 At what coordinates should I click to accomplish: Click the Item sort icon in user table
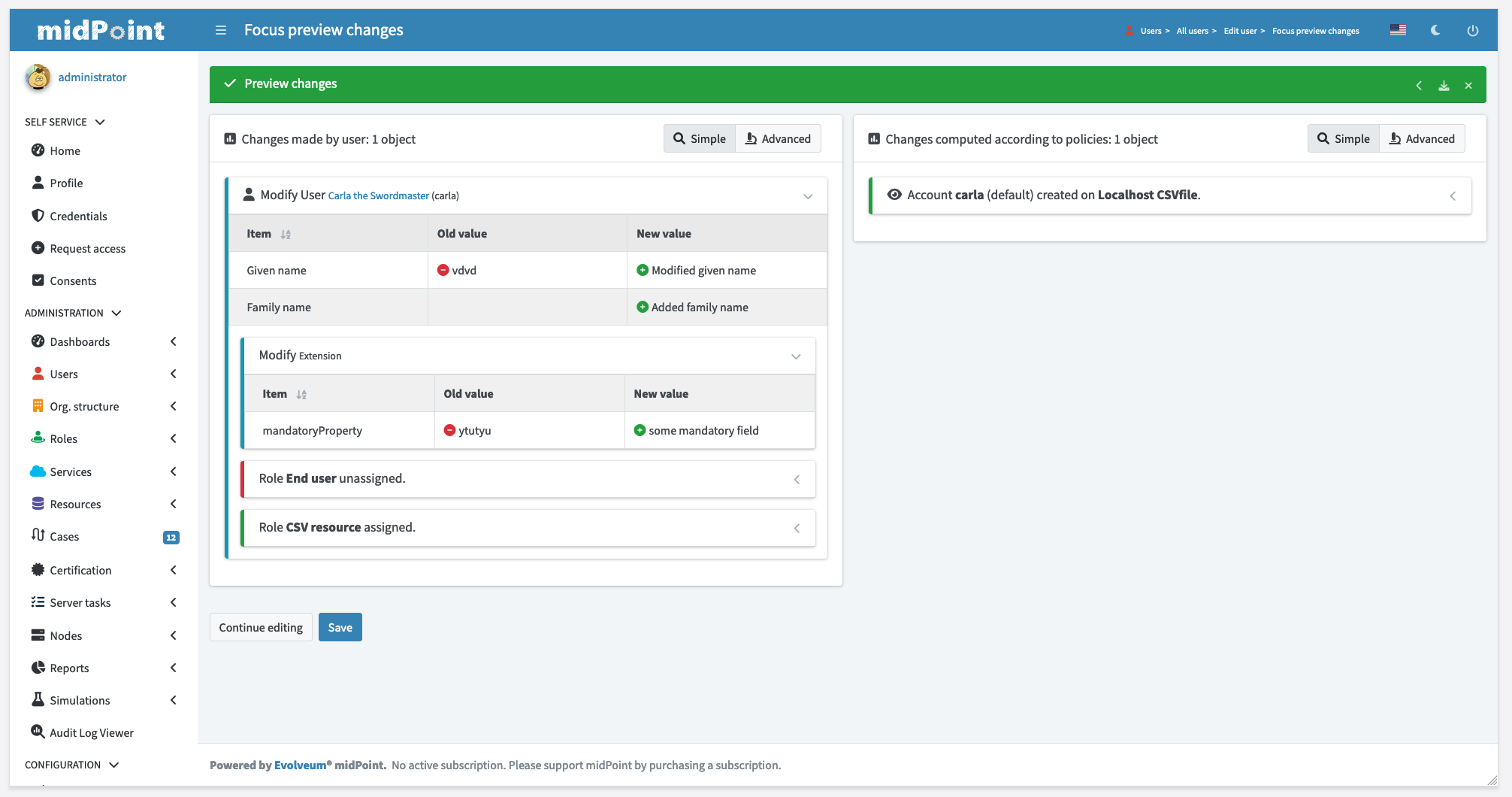(286, 235)
